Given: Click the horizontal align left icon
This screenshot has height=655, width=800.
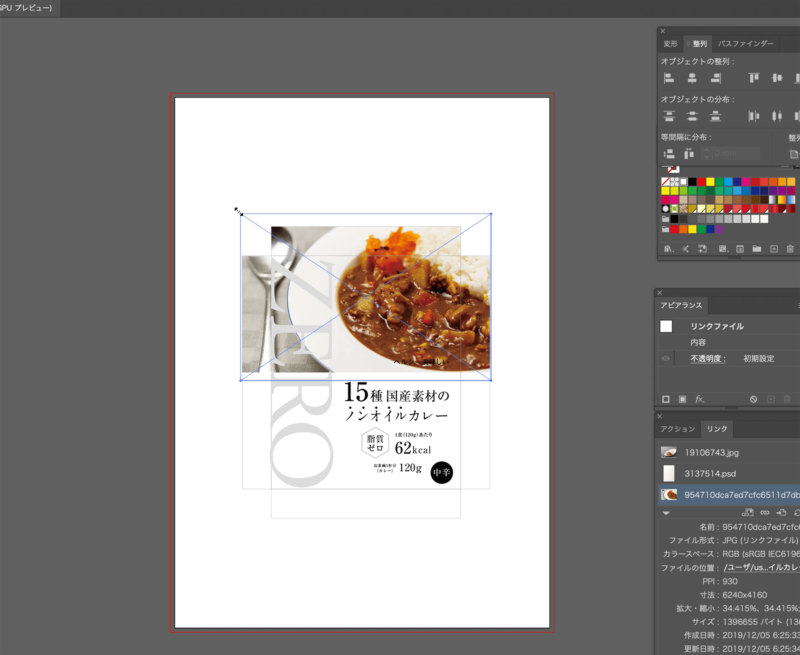Looking at the screenshot, I should pos(668,78).
